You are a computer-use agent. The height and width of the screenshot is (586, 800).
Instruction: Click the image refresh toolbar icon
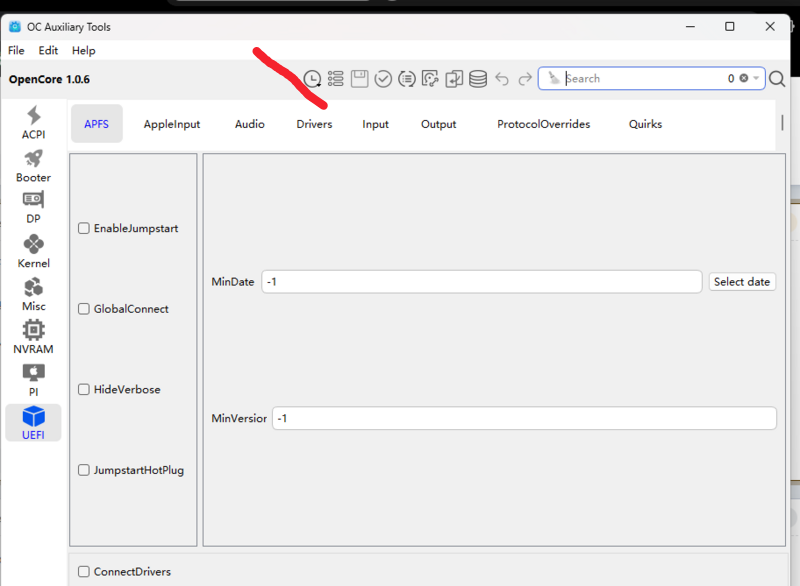tap(430, 79)
